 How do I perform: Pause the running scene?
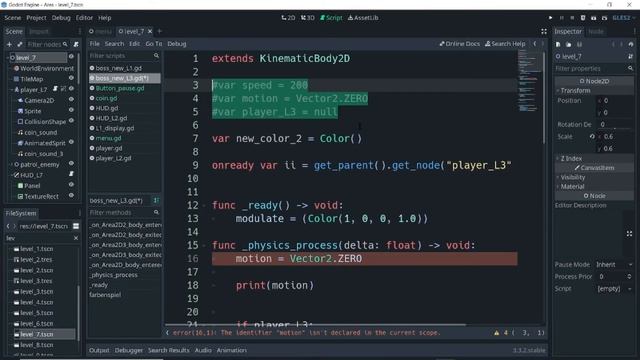[562, 18]
